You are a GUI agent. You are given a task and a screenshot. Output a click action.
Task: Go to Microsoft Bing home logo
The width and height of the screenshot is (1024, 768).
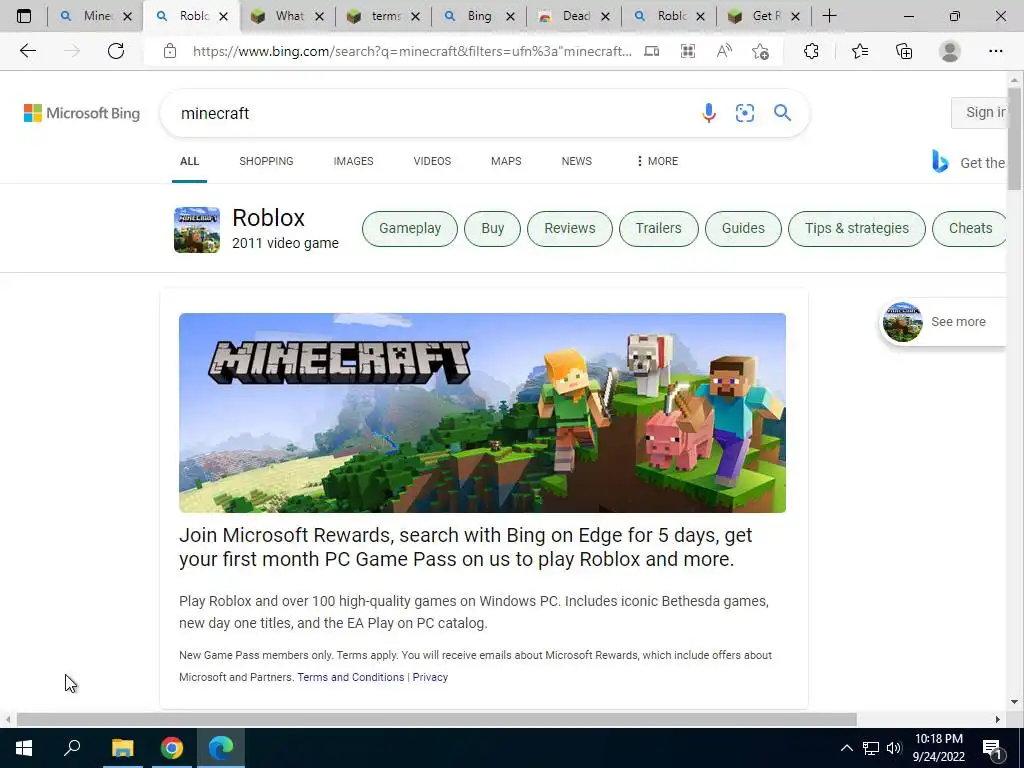click(x=82, y=113)
